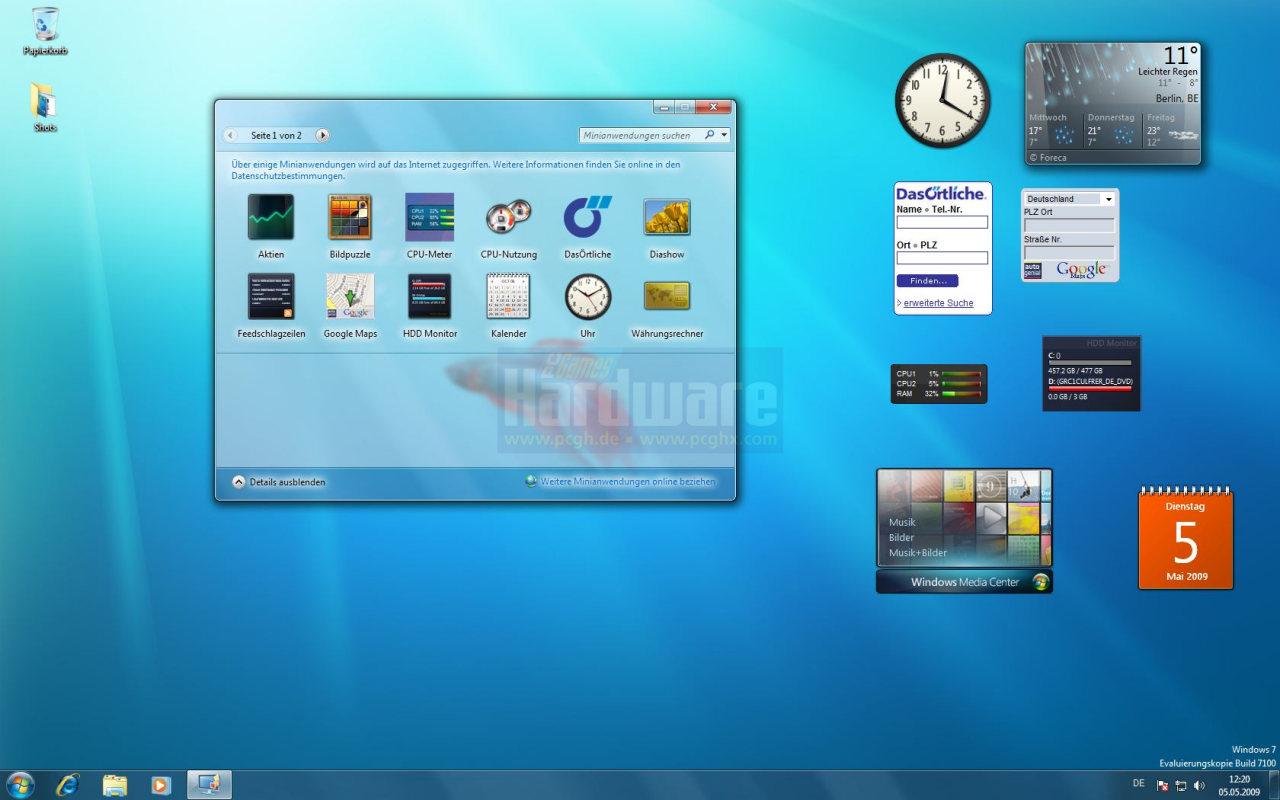Open the Deutschland country dropdown
Screen dimensions: 1280x800
click(1069, 199)
